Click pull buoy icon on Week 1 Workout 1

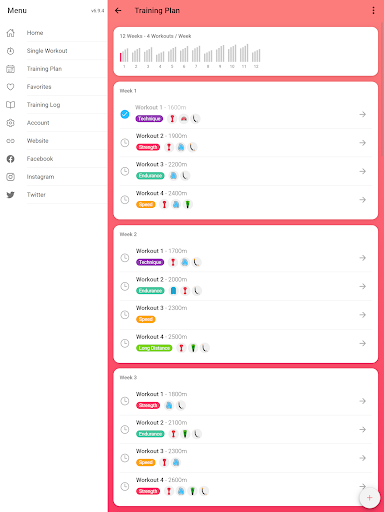click(172, 119)
